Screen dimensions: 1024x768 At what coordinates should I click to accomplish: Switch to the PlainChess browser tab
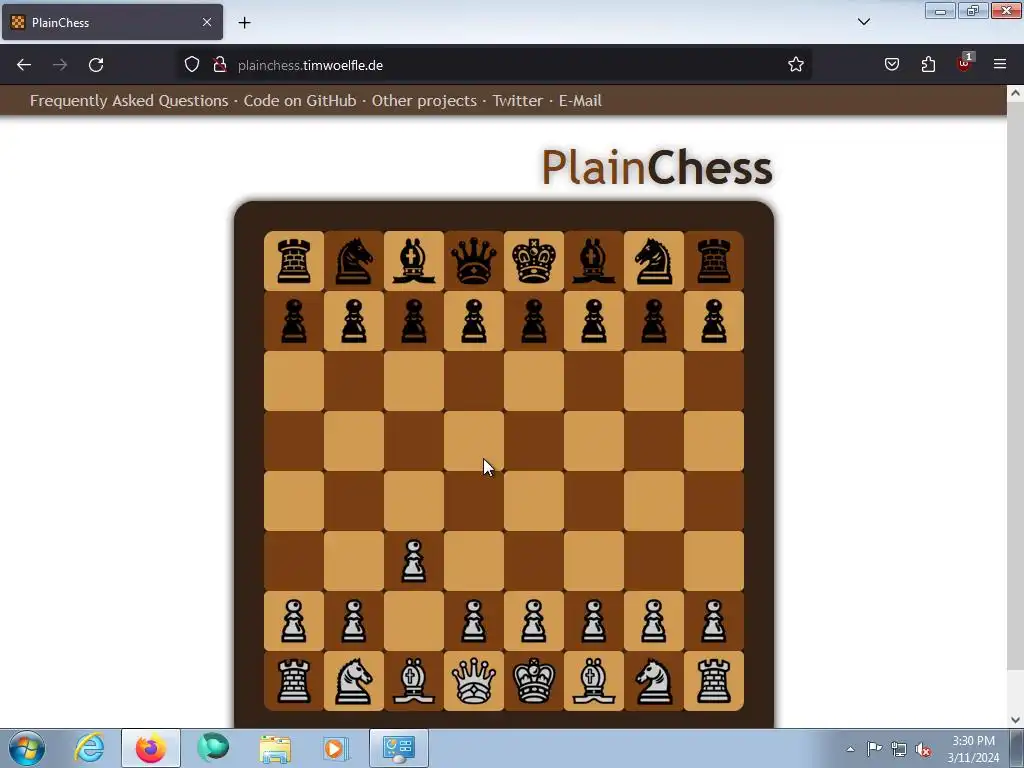point(112,22)
